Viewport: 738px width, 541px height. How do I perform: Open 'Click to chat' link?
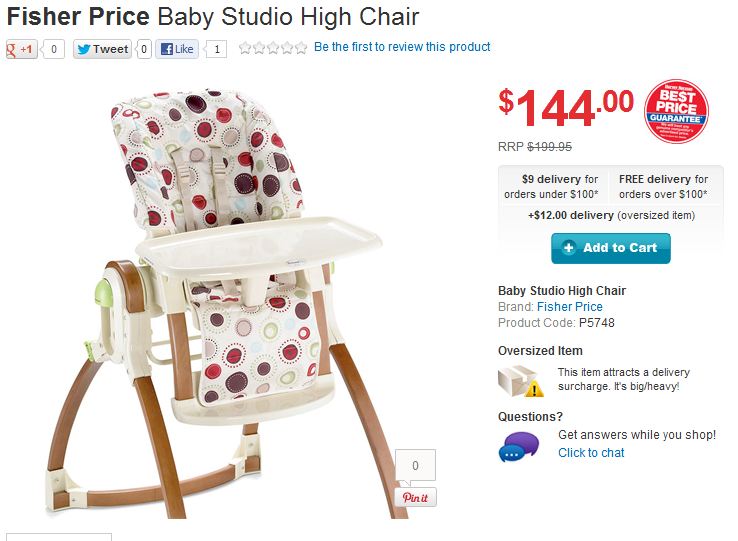pyautogui.click(x=591, y=453)
